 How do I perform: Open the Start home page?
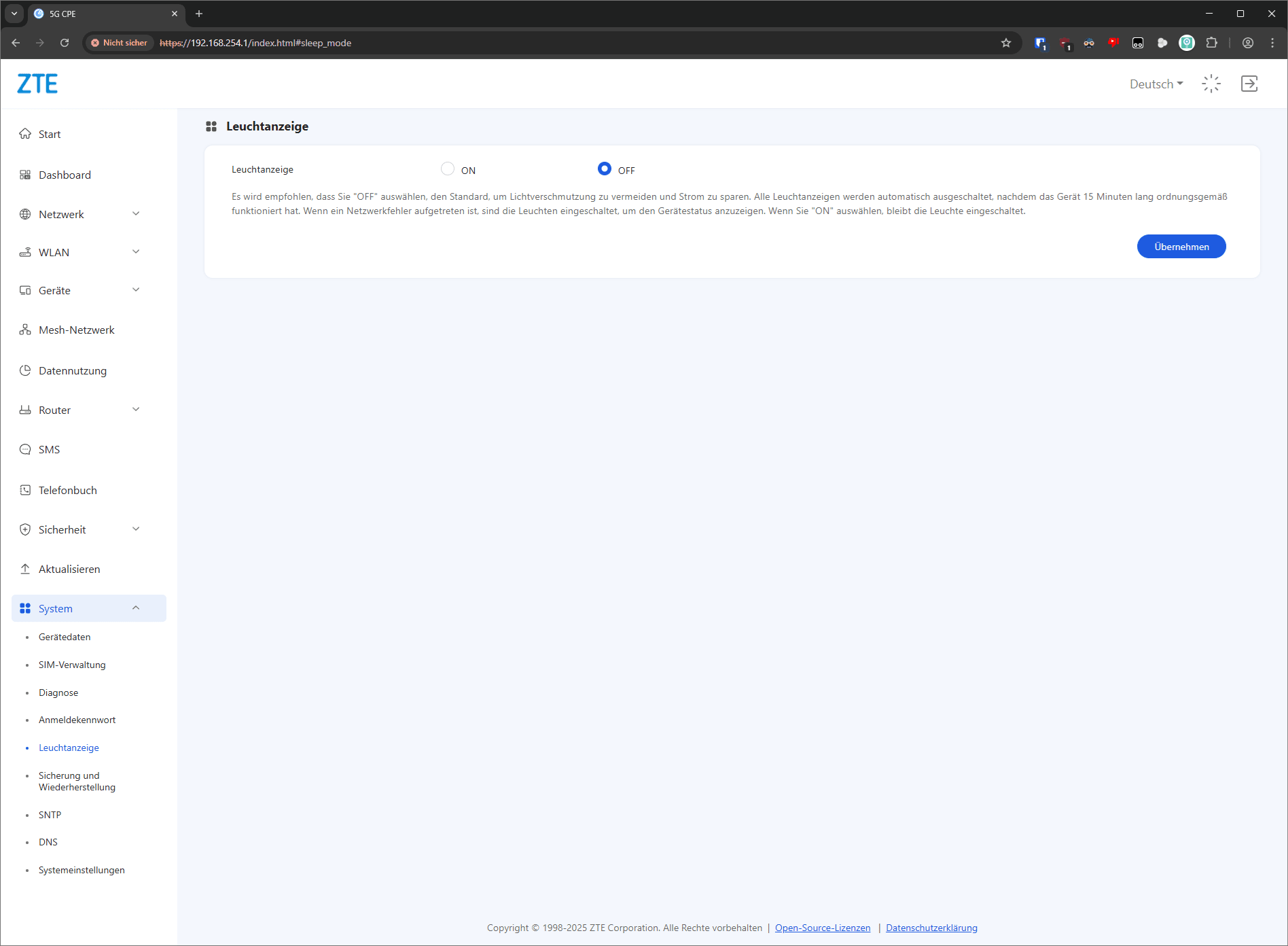pos(50,134)
